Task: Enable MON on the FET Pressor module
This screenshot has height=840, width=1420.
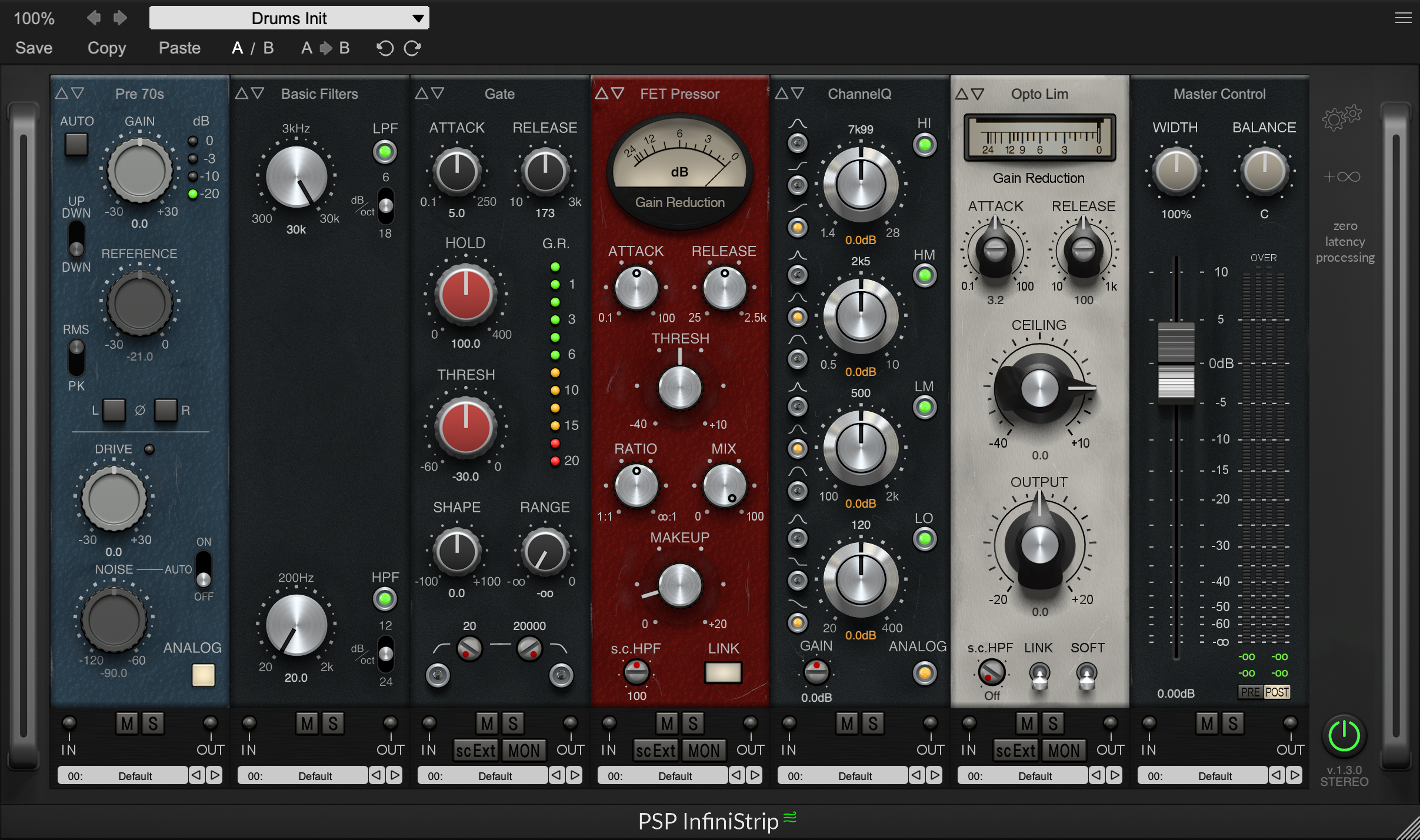Action: click(x=704, y=751)
